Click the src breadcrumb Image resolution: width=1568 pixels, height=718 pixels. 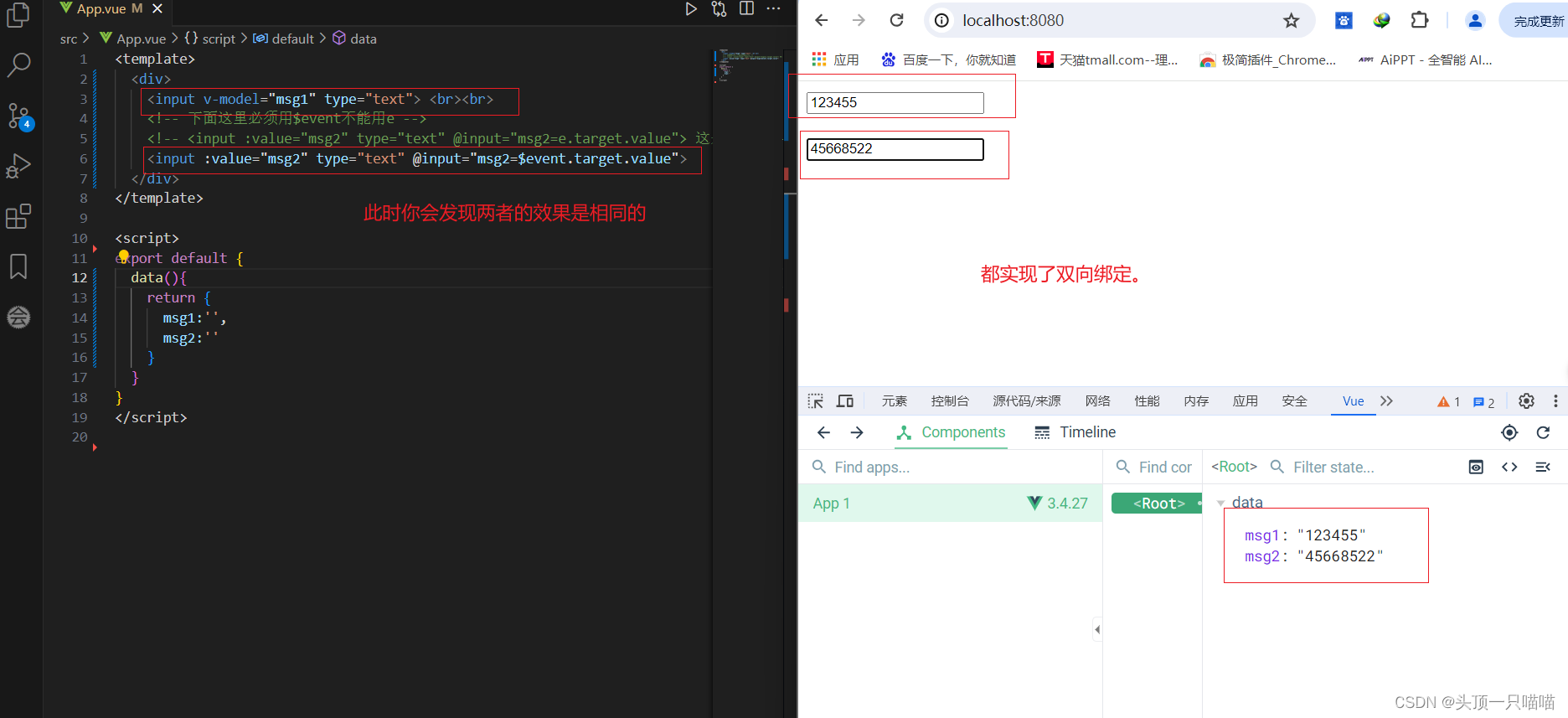(69, 39)
